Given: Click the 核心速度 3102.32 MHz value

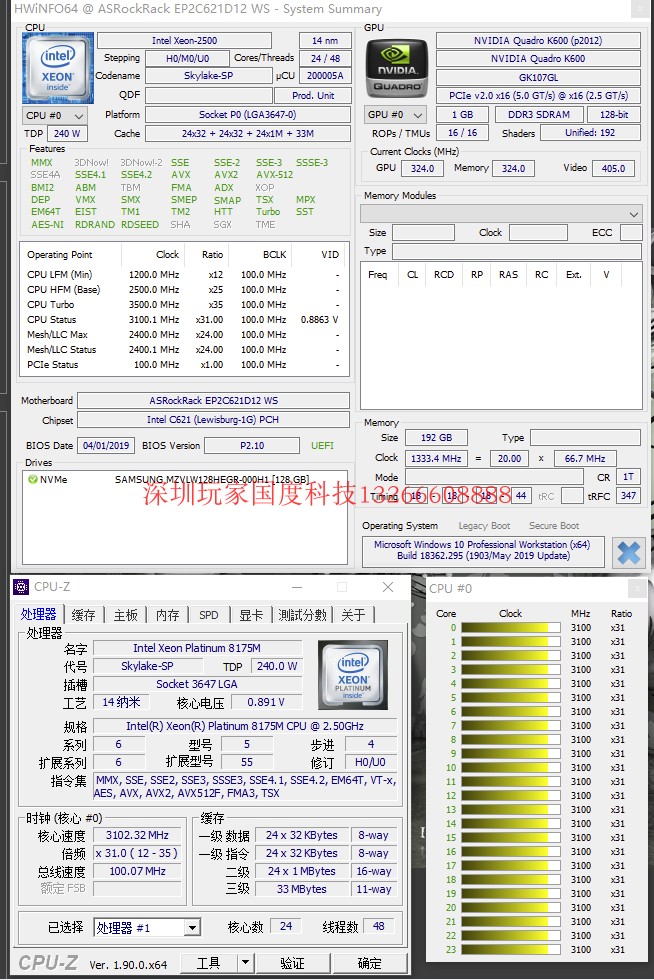Looking at the screenshot, I should coord(137,835).
